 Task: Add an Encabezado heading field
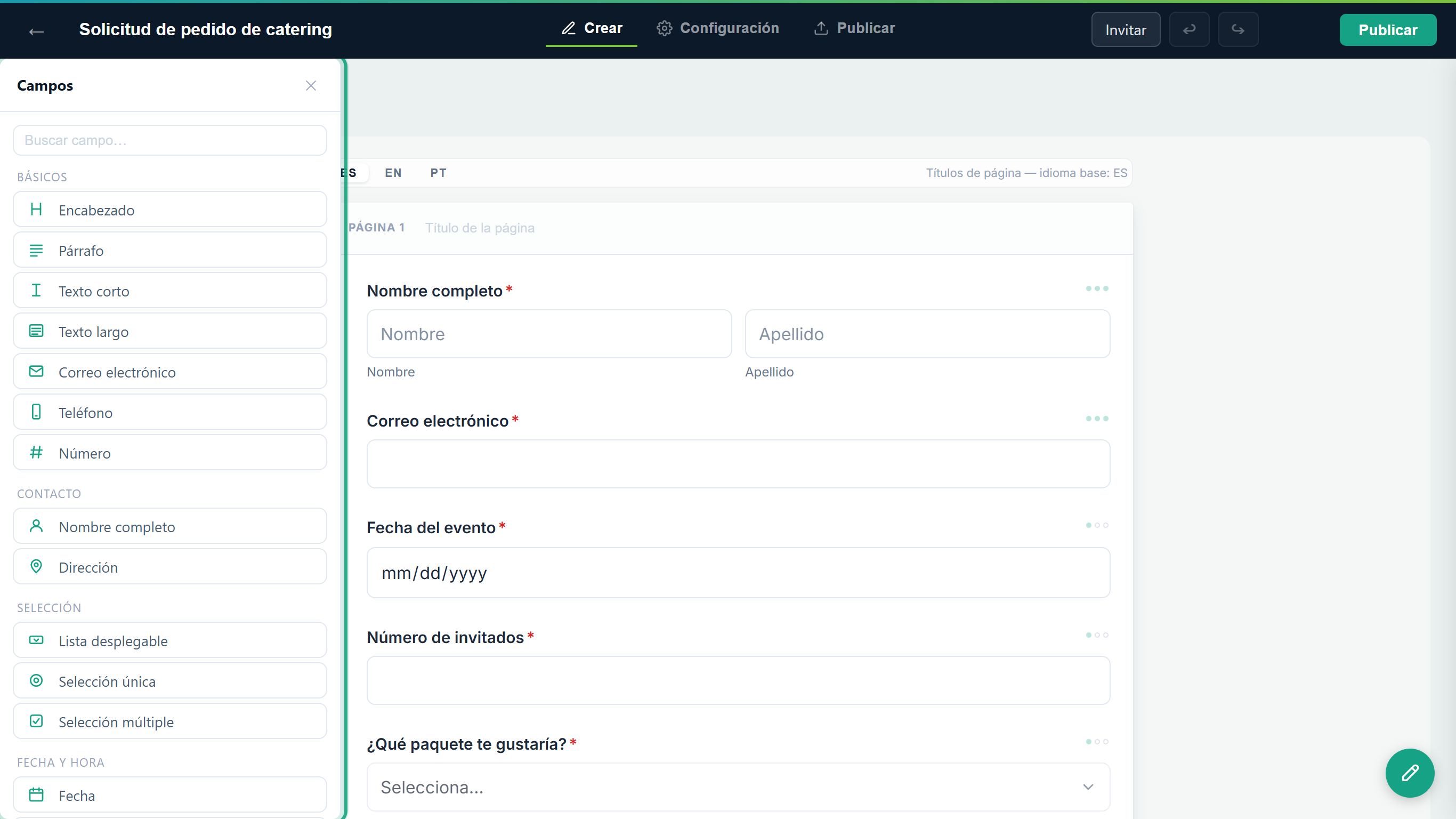click(x=169, y=210)
